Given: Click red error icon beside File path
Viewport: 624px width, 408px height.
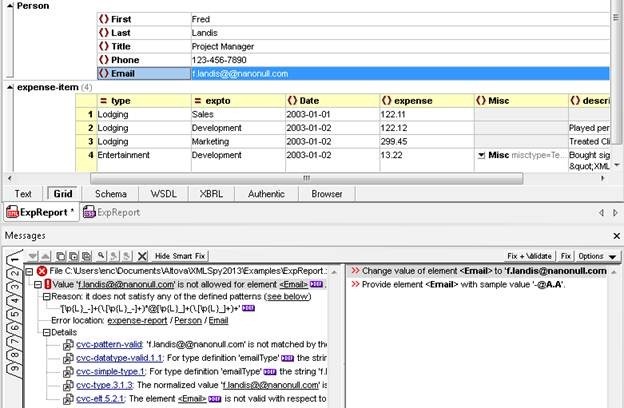Looking at the screenshot, I should click(42, 271).
